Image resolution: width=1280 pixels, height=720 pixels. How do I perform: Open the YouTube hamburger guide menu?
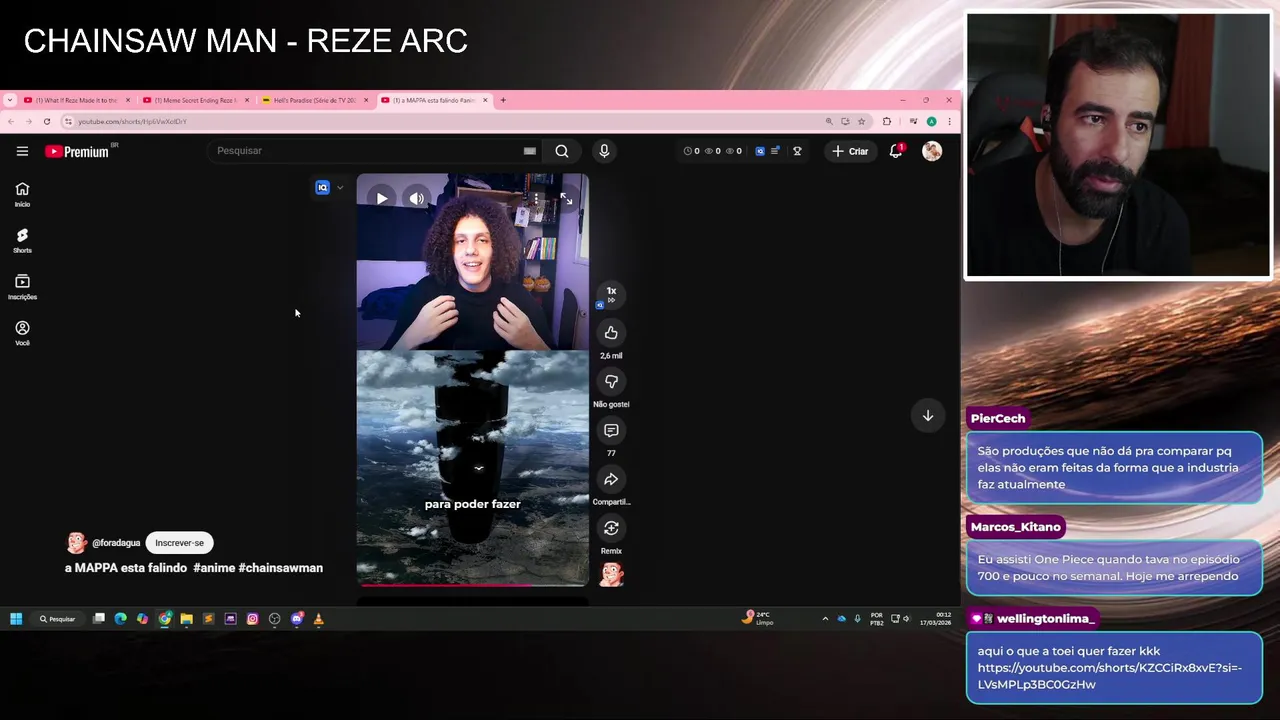click(22, 151)
